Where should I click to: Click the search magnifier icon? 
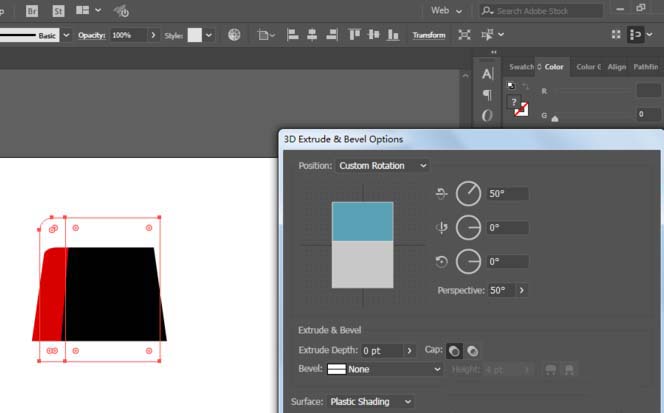pyautogui.click(x=487, y=10)
